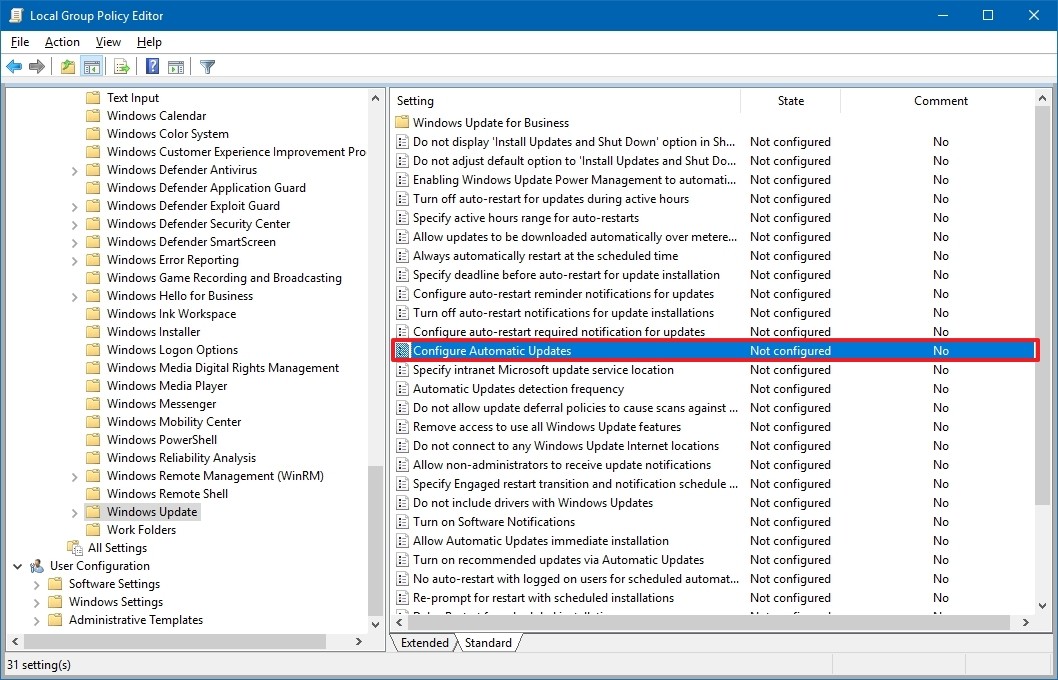Expand the Windows Defender Antivirus node
Image resolution: width=1058 pixels, height=680 pixels.
point(74,171)
